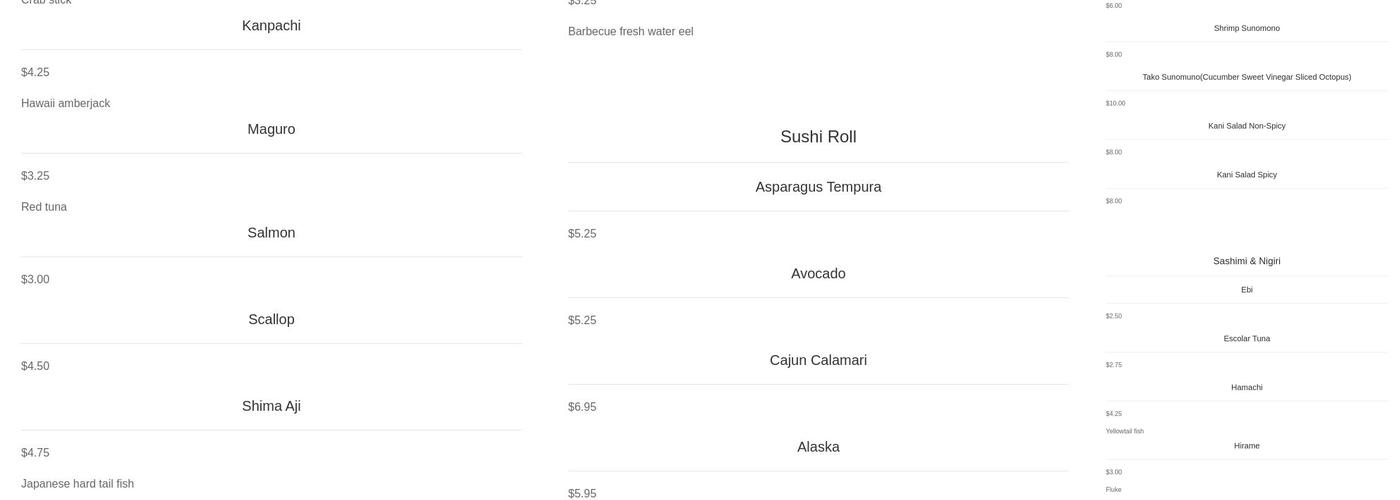Image resolution: width=1400 pixels, height=500 pixels.
Task: Select the Alaska roll title
Action: (x=818, y=447)
